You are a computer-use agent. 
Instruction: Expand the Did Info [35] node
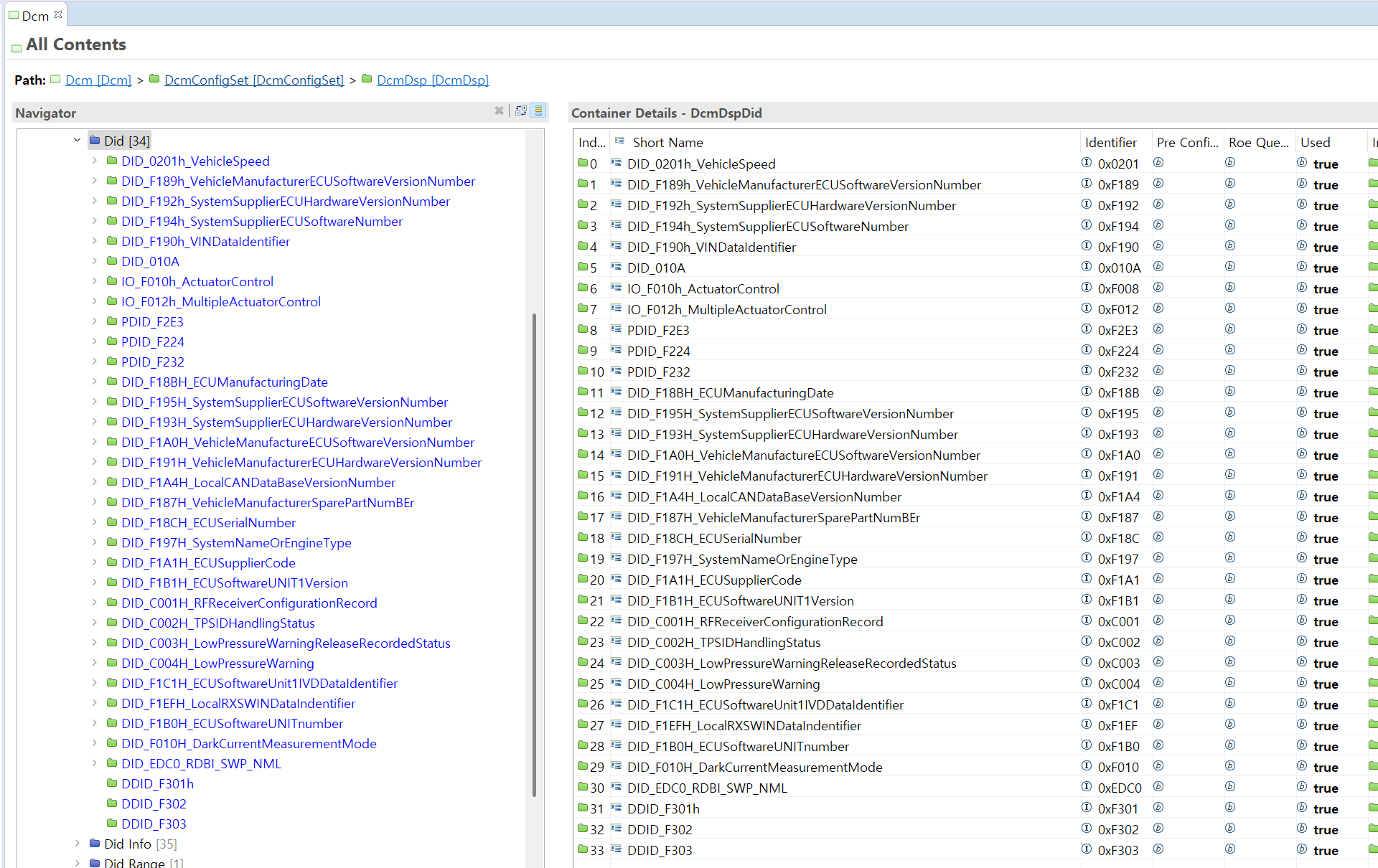tap(77, 844)
